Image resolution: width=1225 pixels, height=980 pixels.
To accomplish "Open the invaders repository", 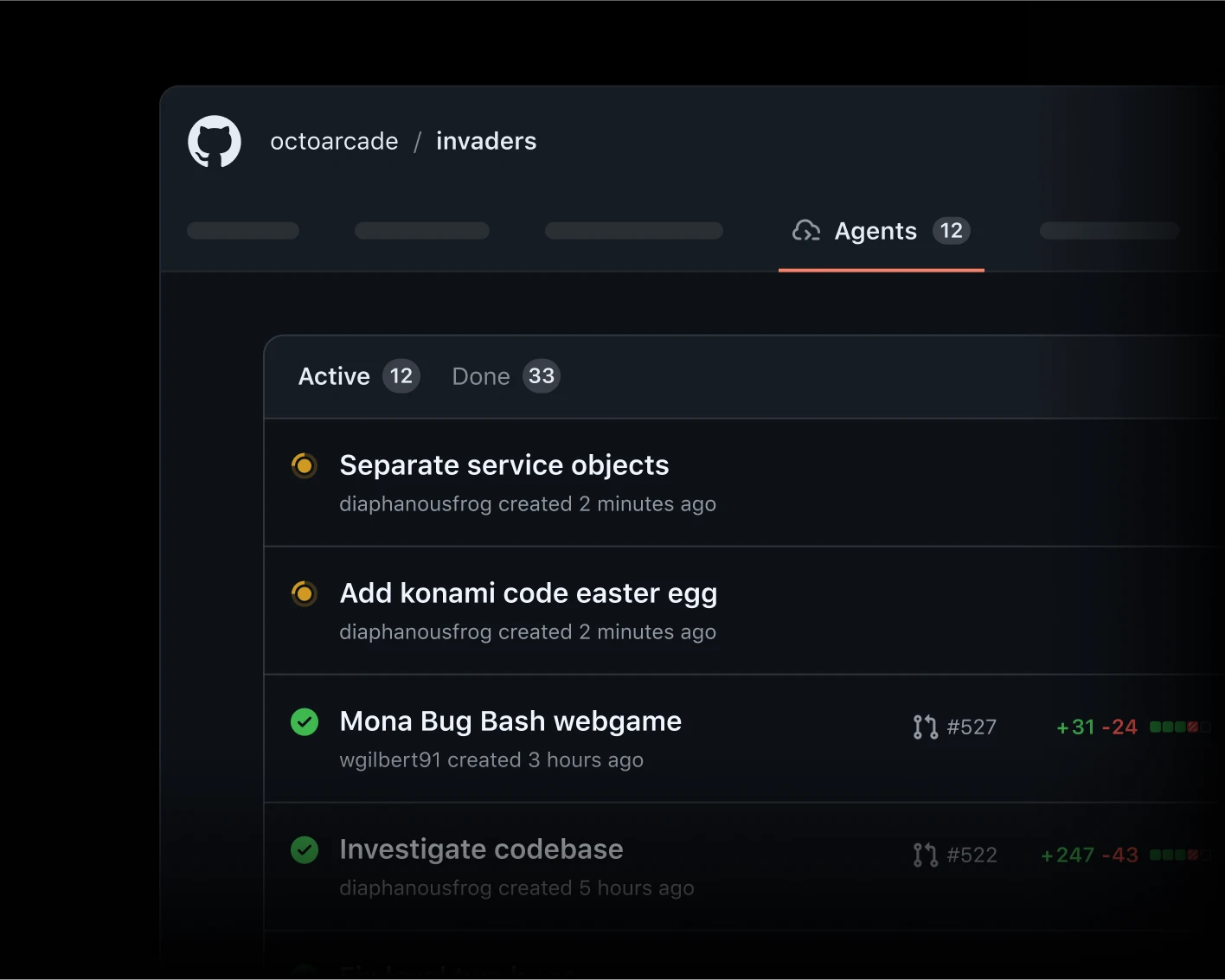I will pyautogui.click(x=486, y=141).
